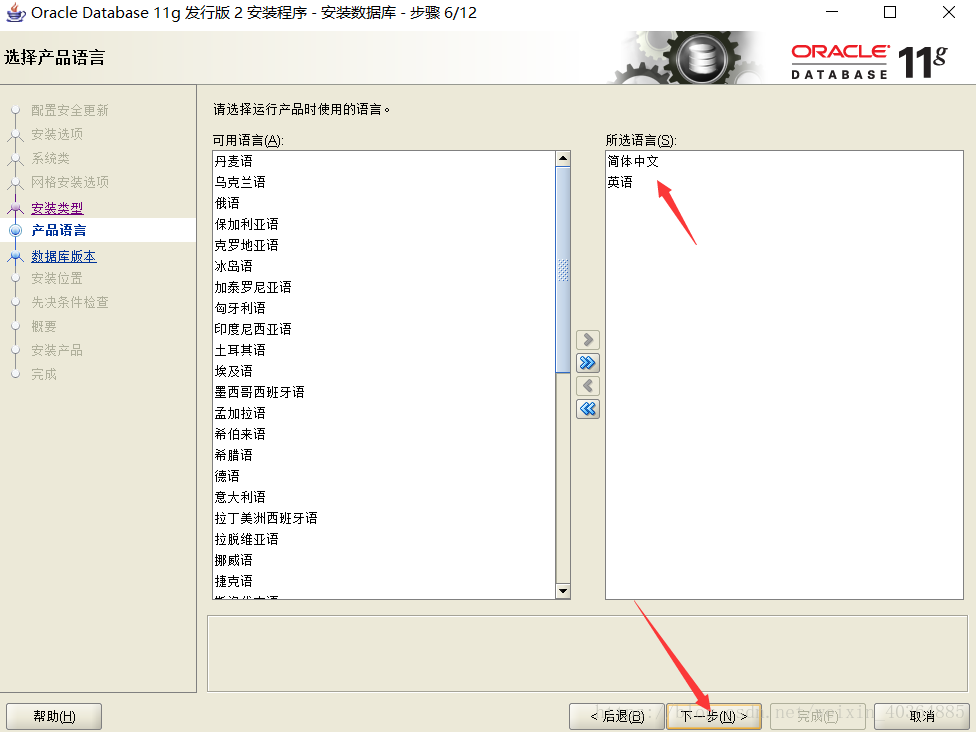Proceed with 下一步(N) button
Image resolution: width=976 pixels, height=732 pixels.
coord(714,716)
